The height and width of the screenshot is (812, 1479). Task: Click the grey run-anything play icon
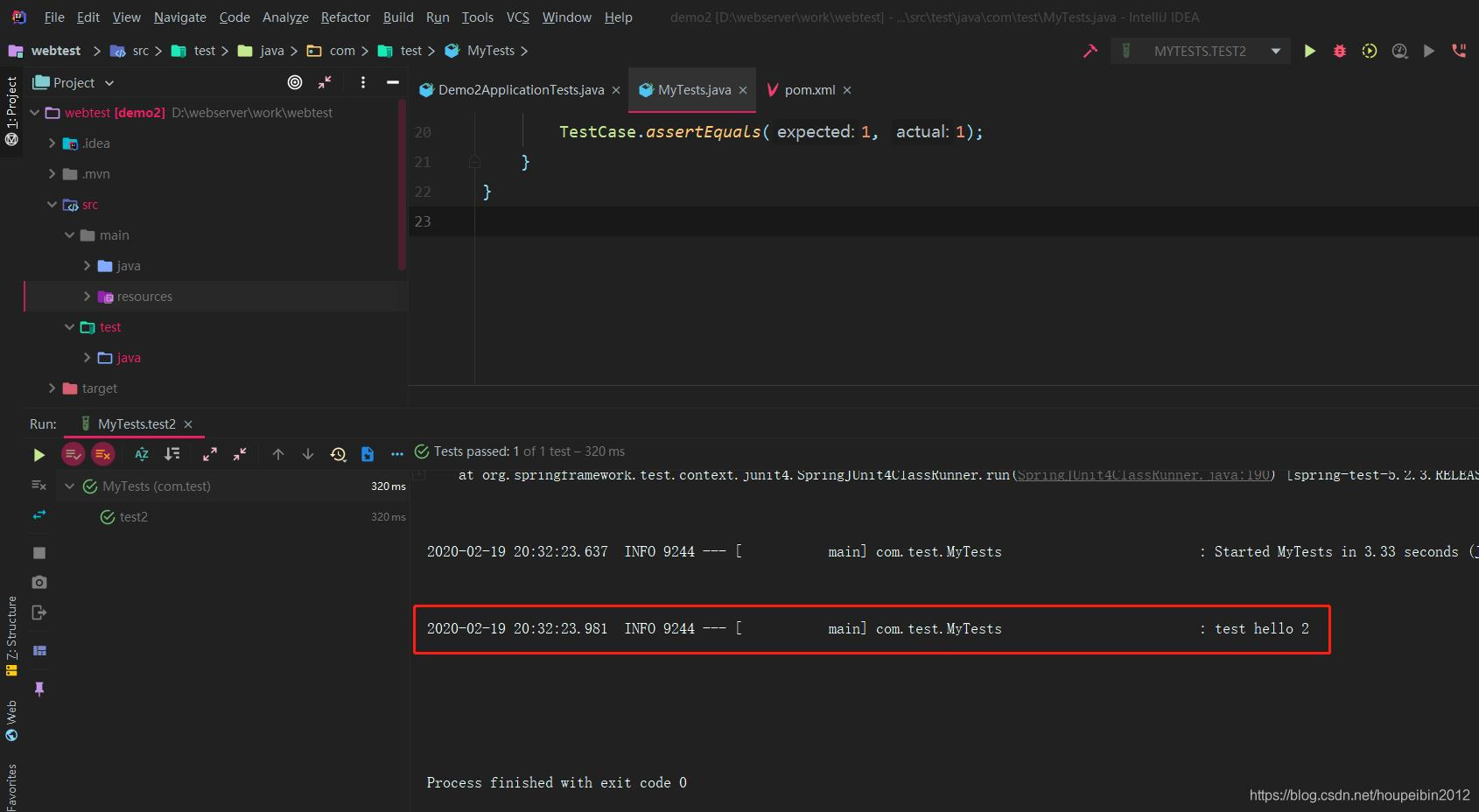coord(1429,51)
